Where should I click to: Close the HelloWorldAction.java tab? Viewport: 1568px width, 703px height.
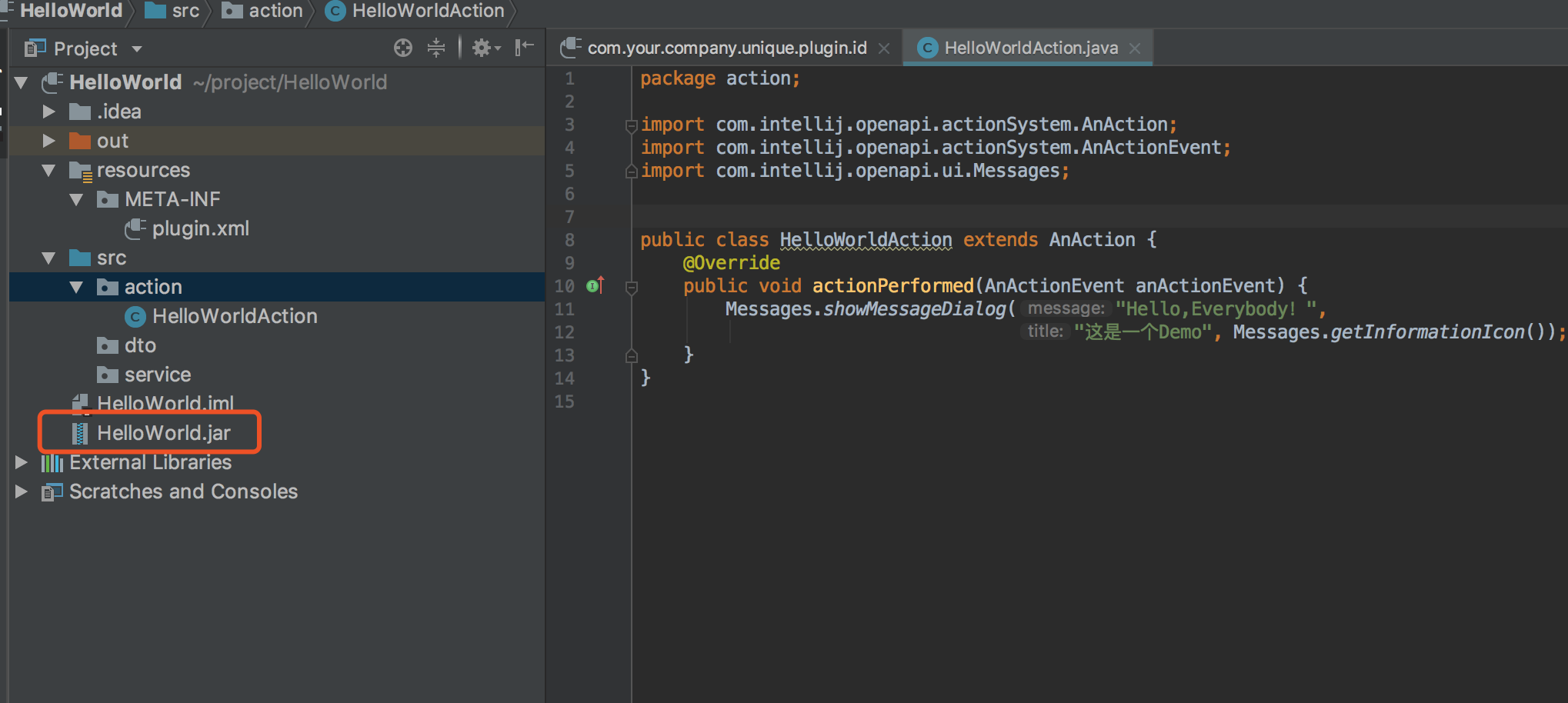pos(1135,48)
